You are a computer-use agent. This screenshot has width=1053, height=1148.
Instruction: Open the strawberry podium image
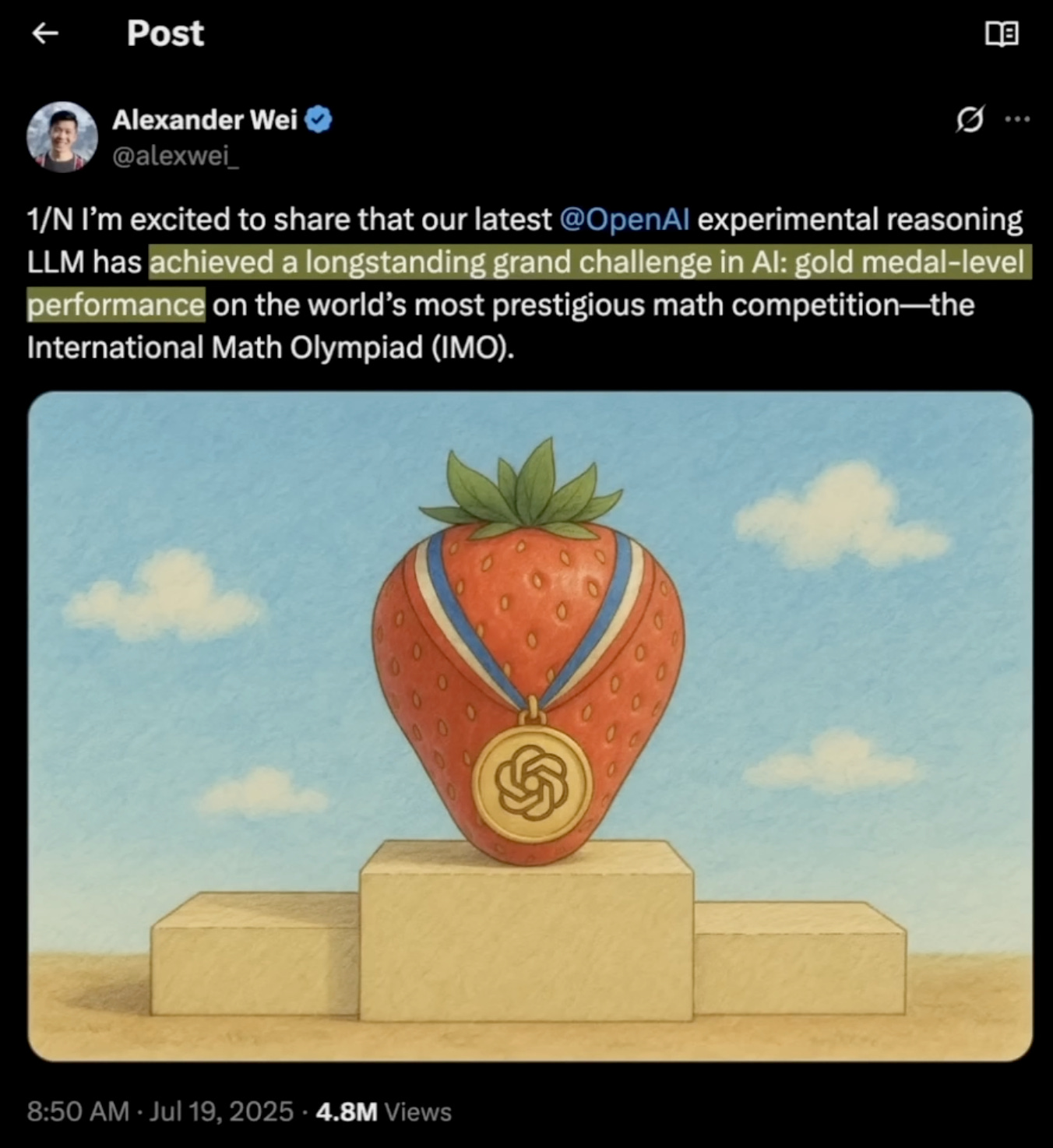click(x=530, y=726)
